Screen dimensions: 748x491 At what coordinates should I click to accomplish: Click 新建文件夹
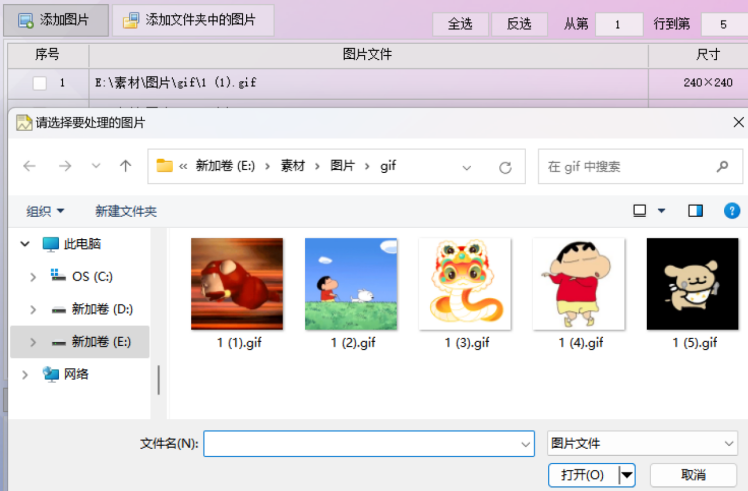pyautogui.click(x=126, y=211)
